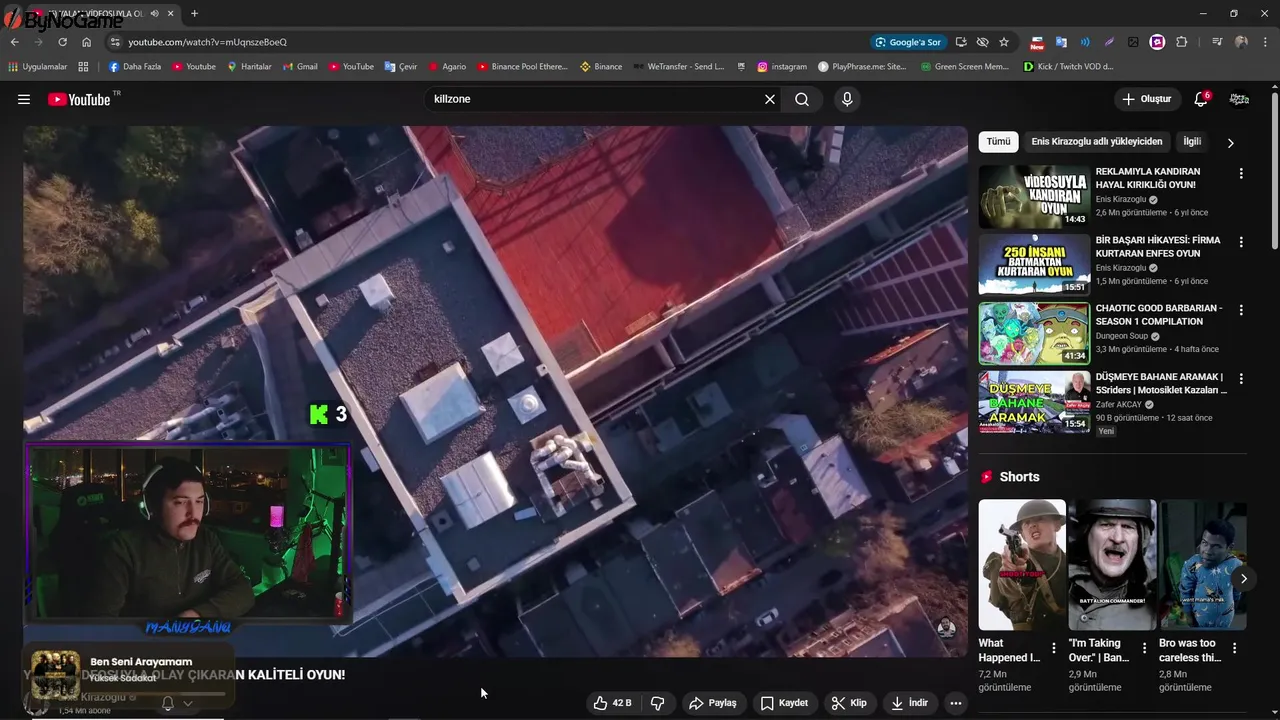Install app icon in address bar
The height and width of the screenshot is (720, 1280).
pos(961,42)
